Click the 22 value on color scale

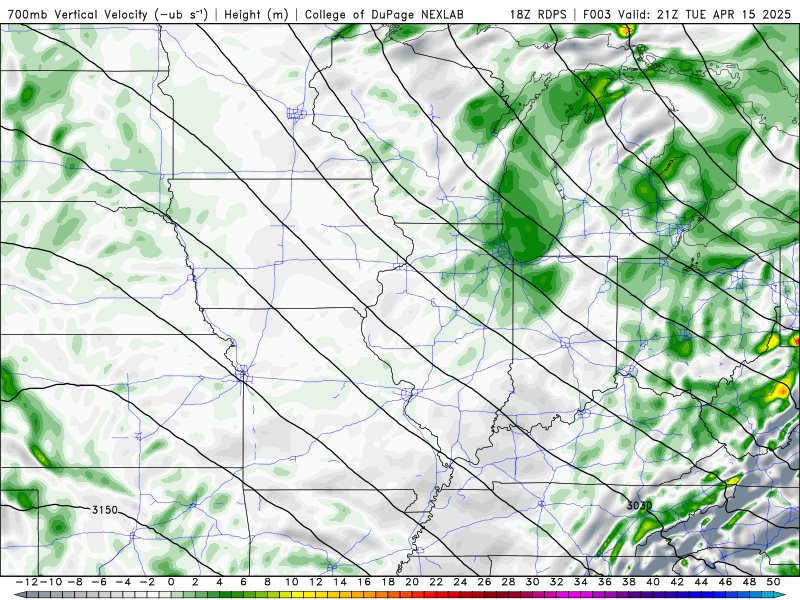(436, 582)
